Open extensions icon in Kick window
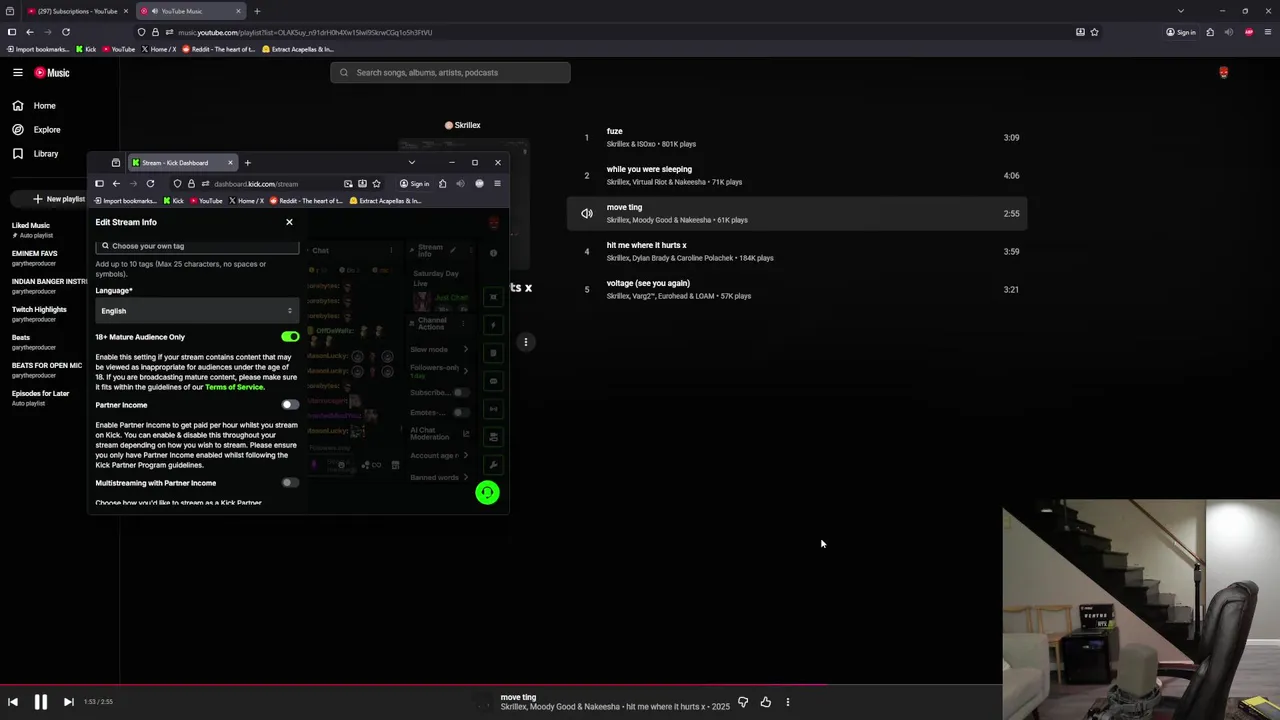 pyautogui.click(x=442, y=183)
